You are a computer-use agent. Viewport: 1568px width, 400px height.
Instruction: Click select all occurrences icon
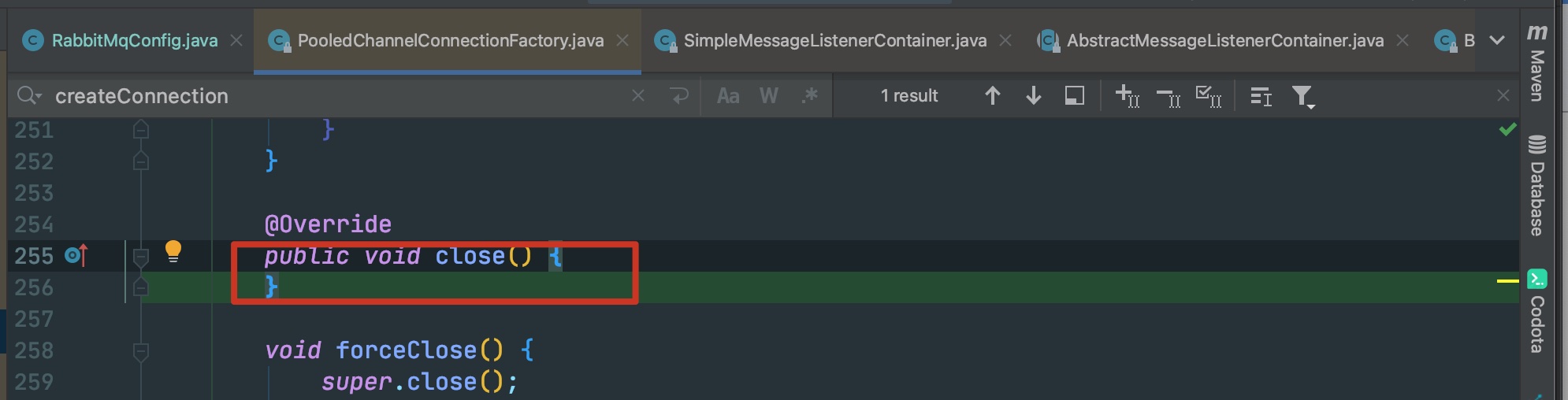[x=1208, y=96]
